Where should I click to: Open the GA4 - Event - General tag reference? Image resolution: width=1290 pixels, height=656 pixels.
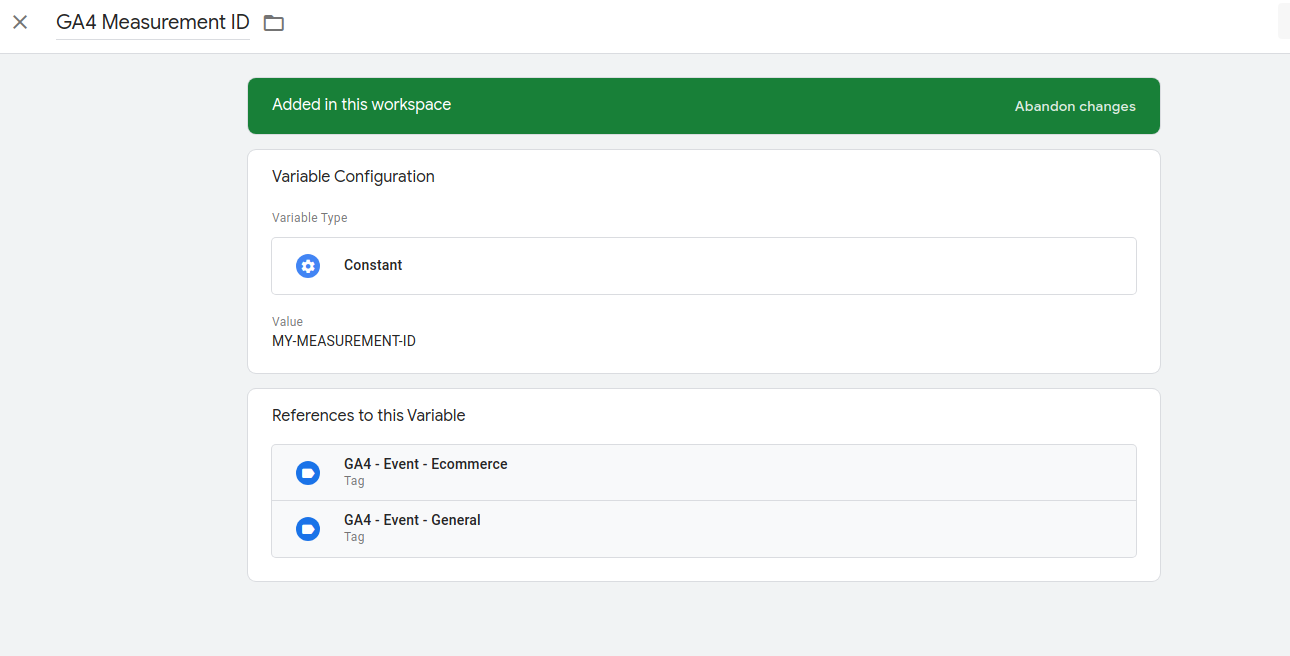(412, 520)
